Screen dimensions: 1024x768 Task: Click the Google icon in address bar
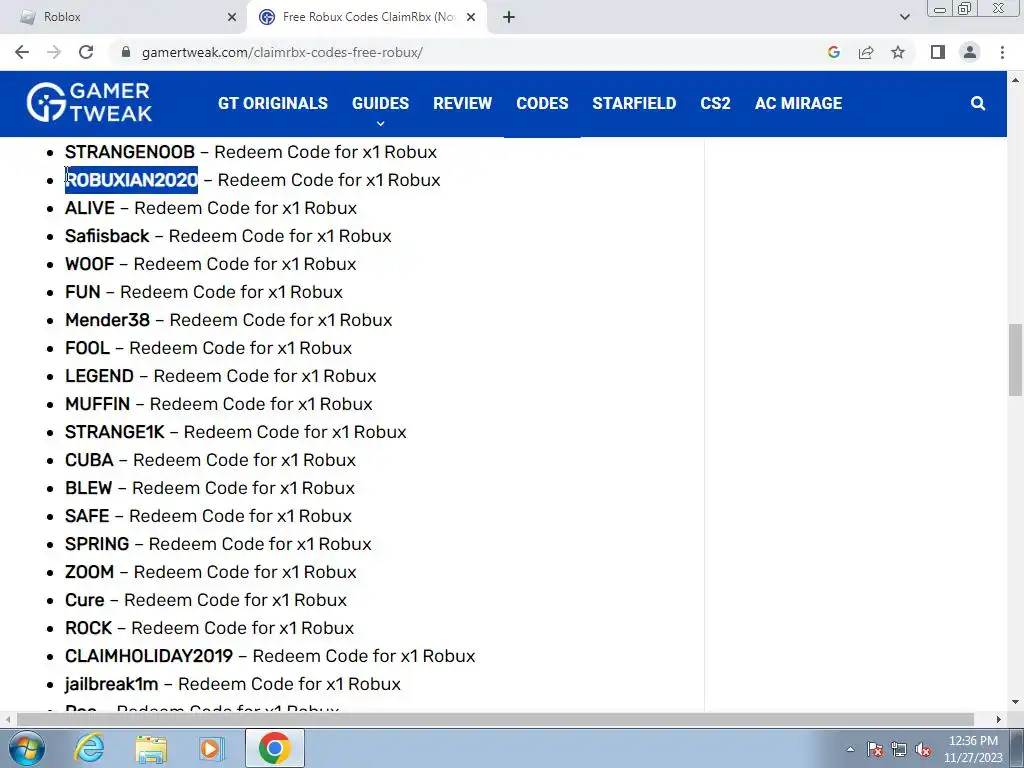pyautogui.click(x=833, y=52)
